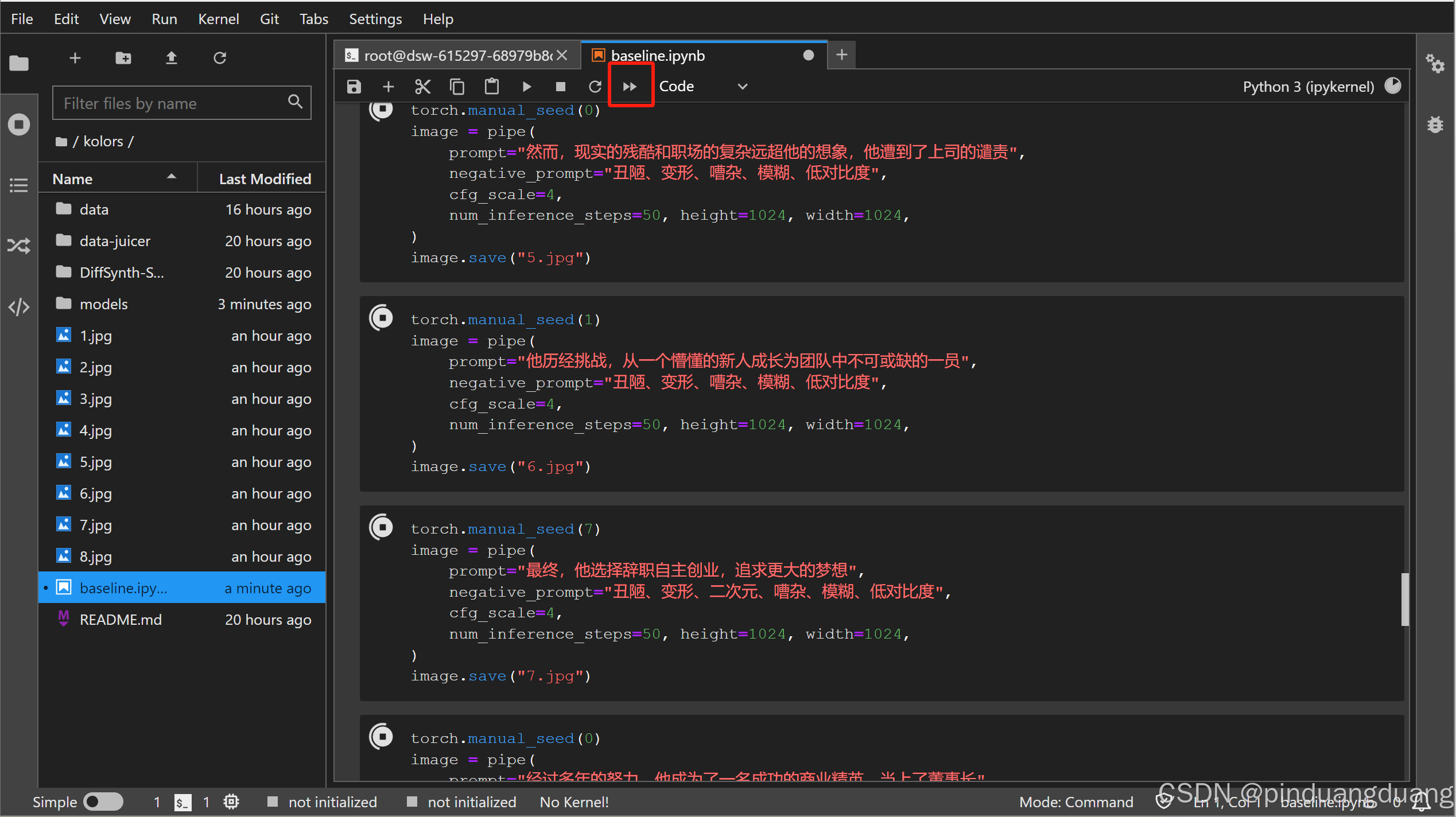Open the property inspector gears icon
Screen dimensions: 1456x817
tap(1435, 64)
